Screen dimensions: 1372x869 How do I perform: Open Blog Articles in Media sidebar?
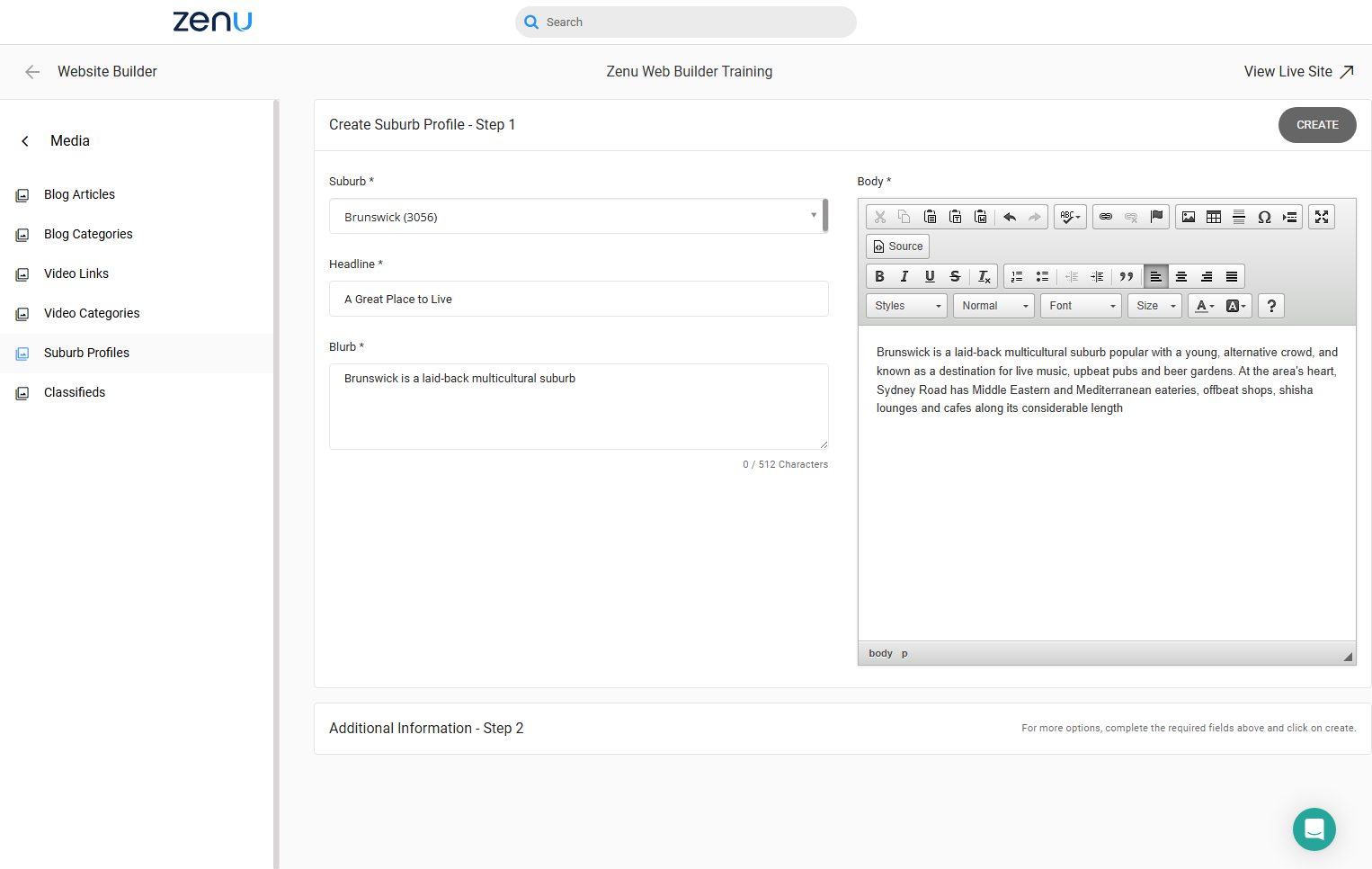coord(79,194)
